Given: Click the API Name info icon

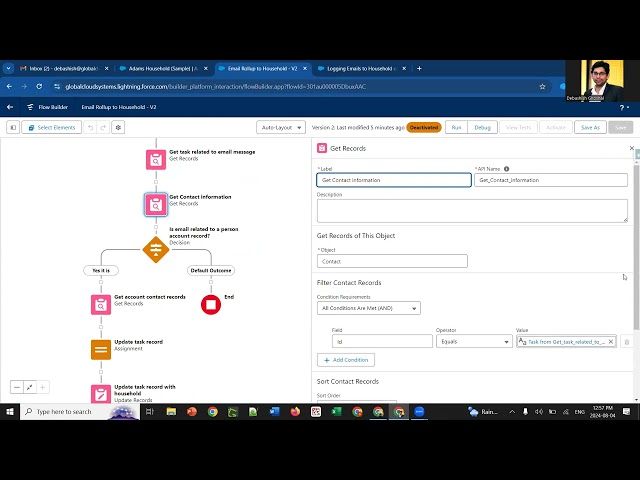Looking at the screenshot, I should tap(507, 169).
